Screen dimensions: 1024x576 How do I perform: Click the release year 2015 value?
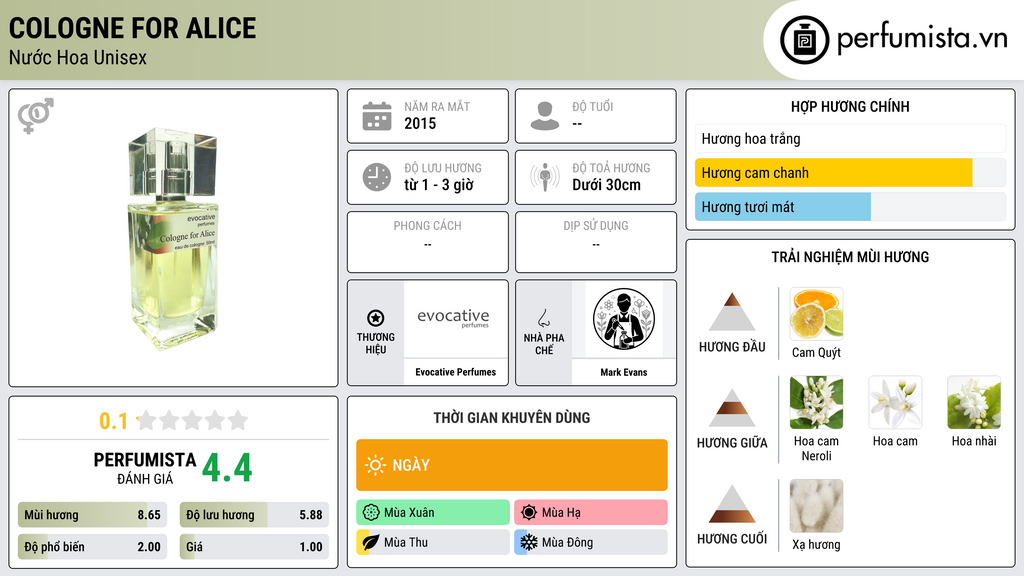tap(420, 123)
